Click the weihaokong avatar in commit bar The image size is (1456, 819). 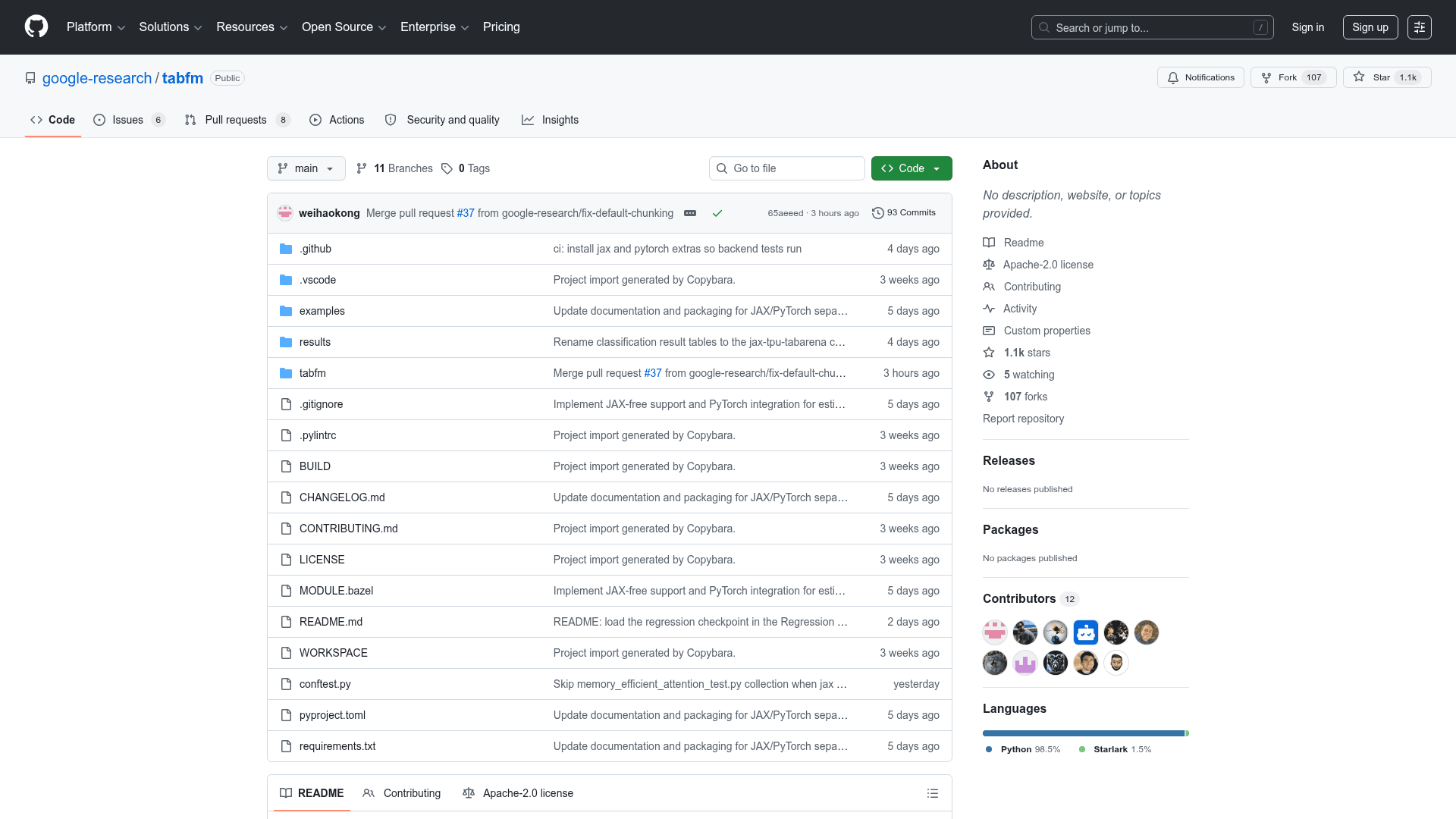tap(285, 213)
